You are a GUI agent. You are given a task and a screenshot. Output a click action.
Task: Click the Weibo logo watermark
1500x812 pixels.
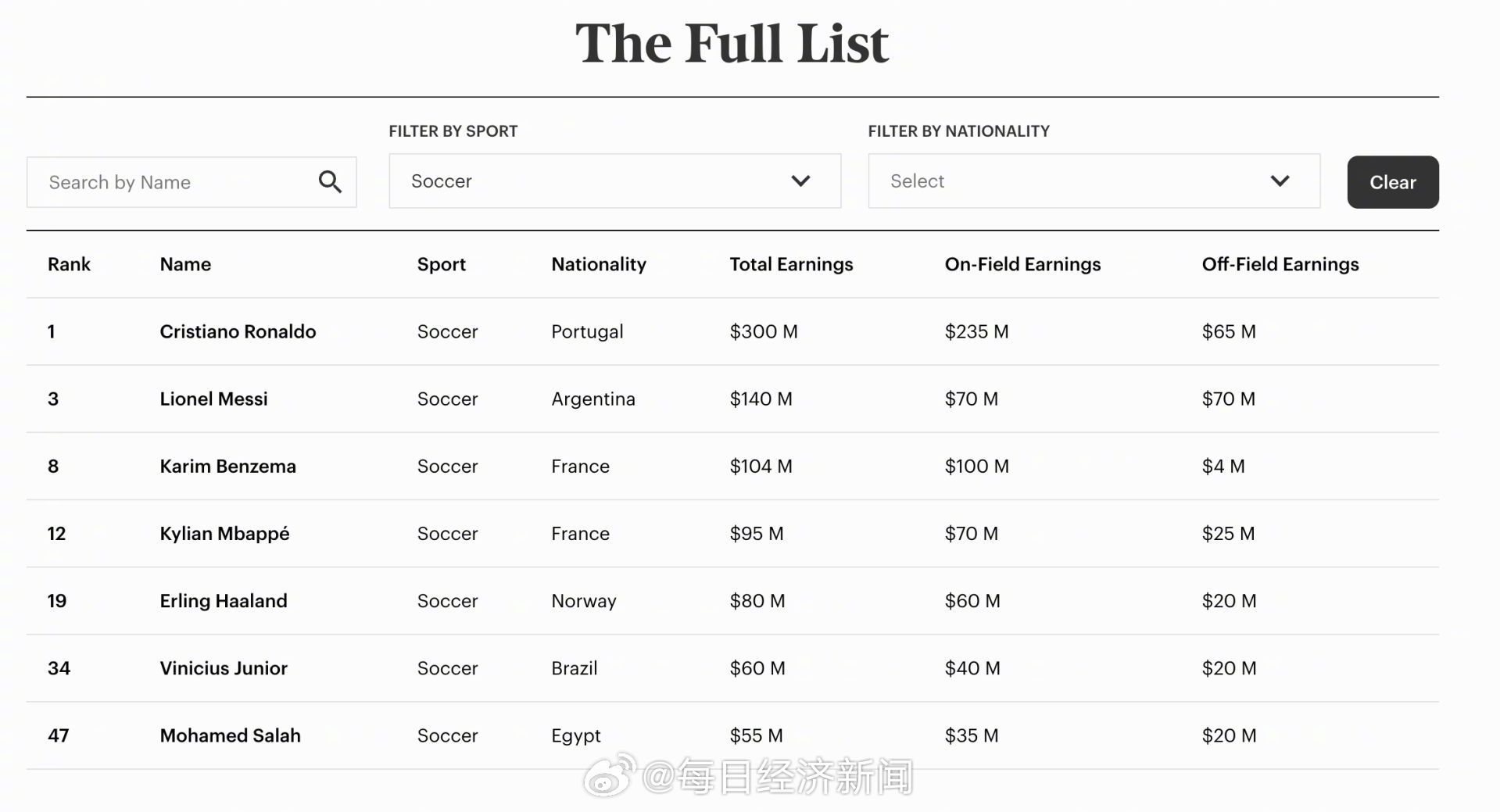point(610,776)
